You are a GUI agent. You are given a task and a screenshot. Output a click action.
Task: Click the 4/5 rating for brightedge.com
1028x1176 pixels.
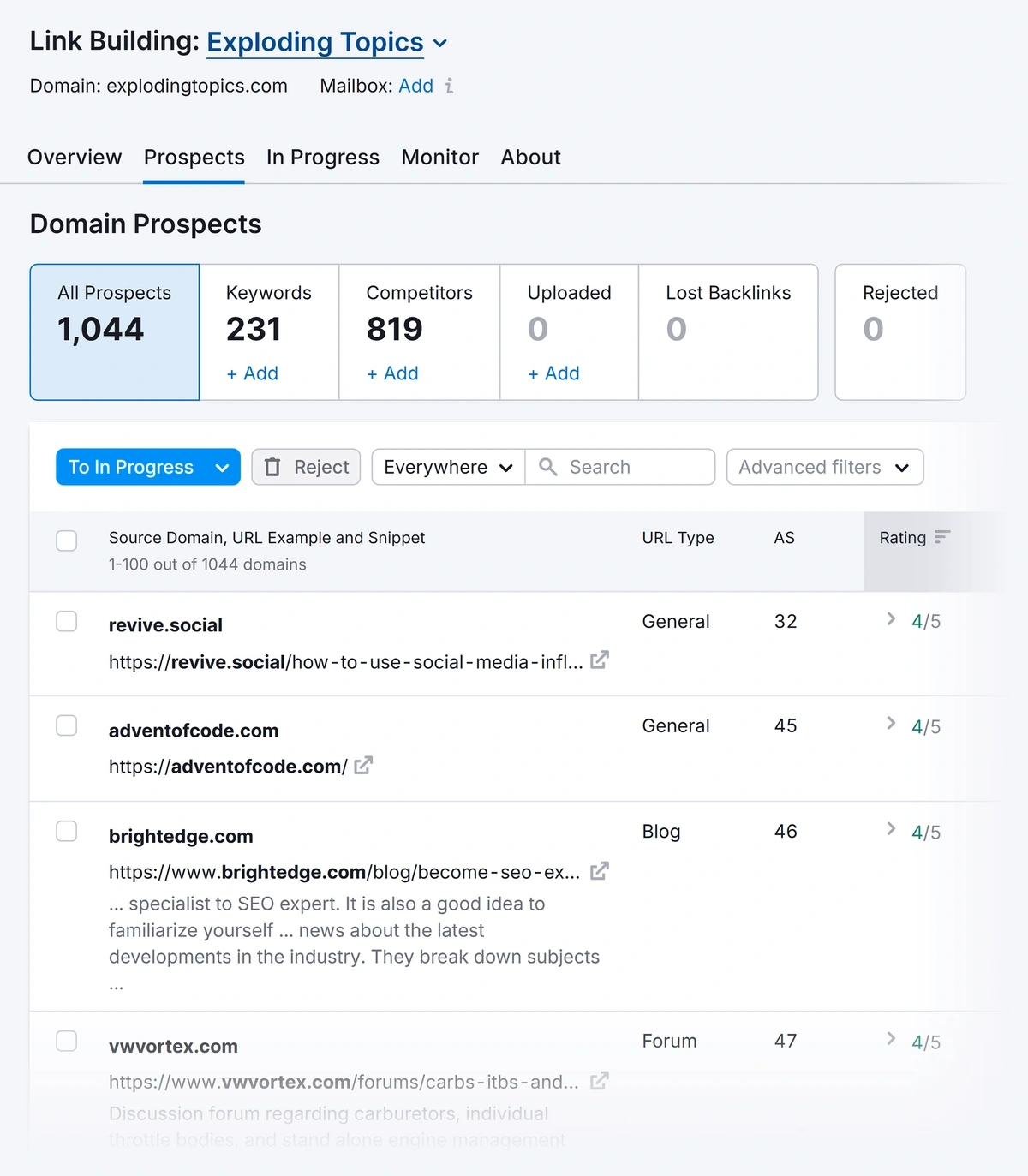click(926, 833)
